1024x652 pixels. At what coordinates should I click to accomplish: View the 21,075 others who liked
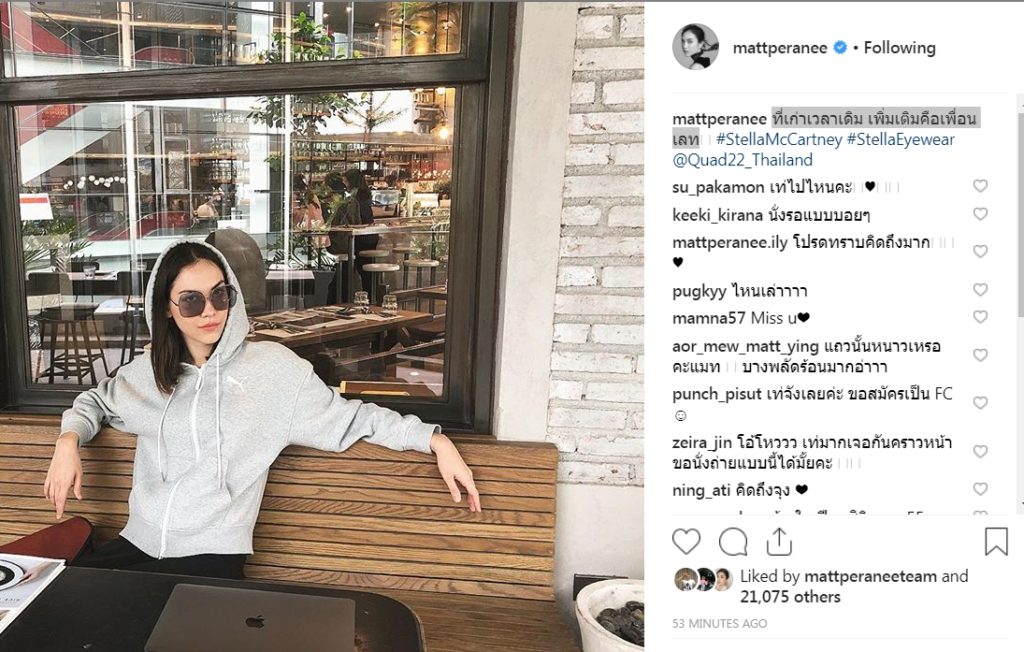790,596
